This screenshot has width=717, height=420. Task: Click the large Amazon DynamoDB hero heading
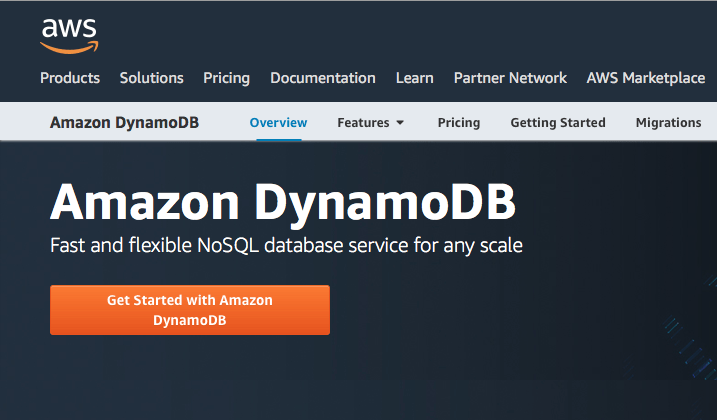click(283, 203)
